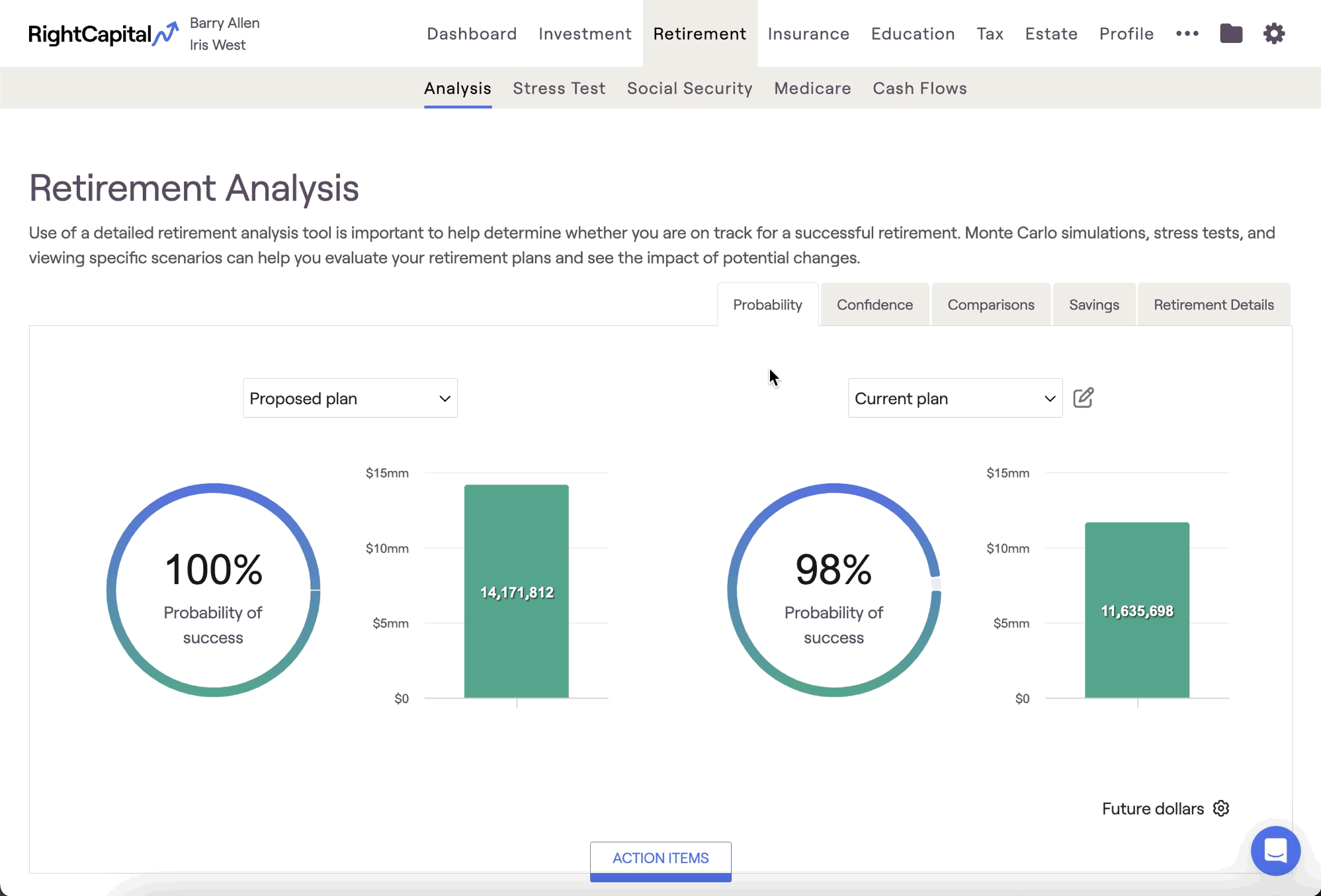1321x896 pixels.
Task: Open the Savings tab
Action: click(x=1093, y=305)
